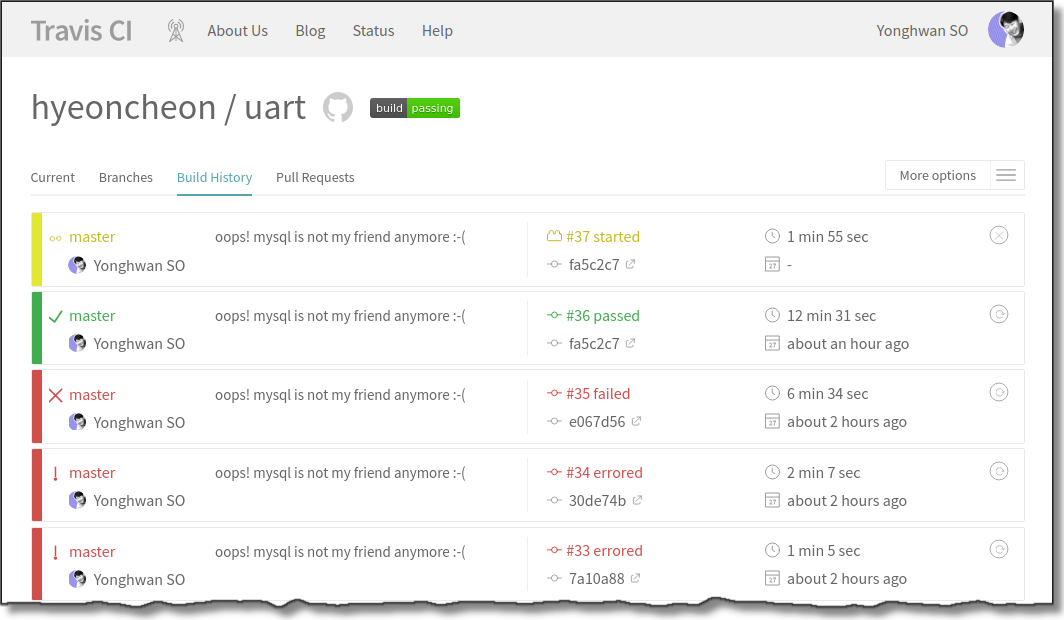Go to the Status page
Image resolution: width=1064 pixels, height=620 pixels.
373,31
